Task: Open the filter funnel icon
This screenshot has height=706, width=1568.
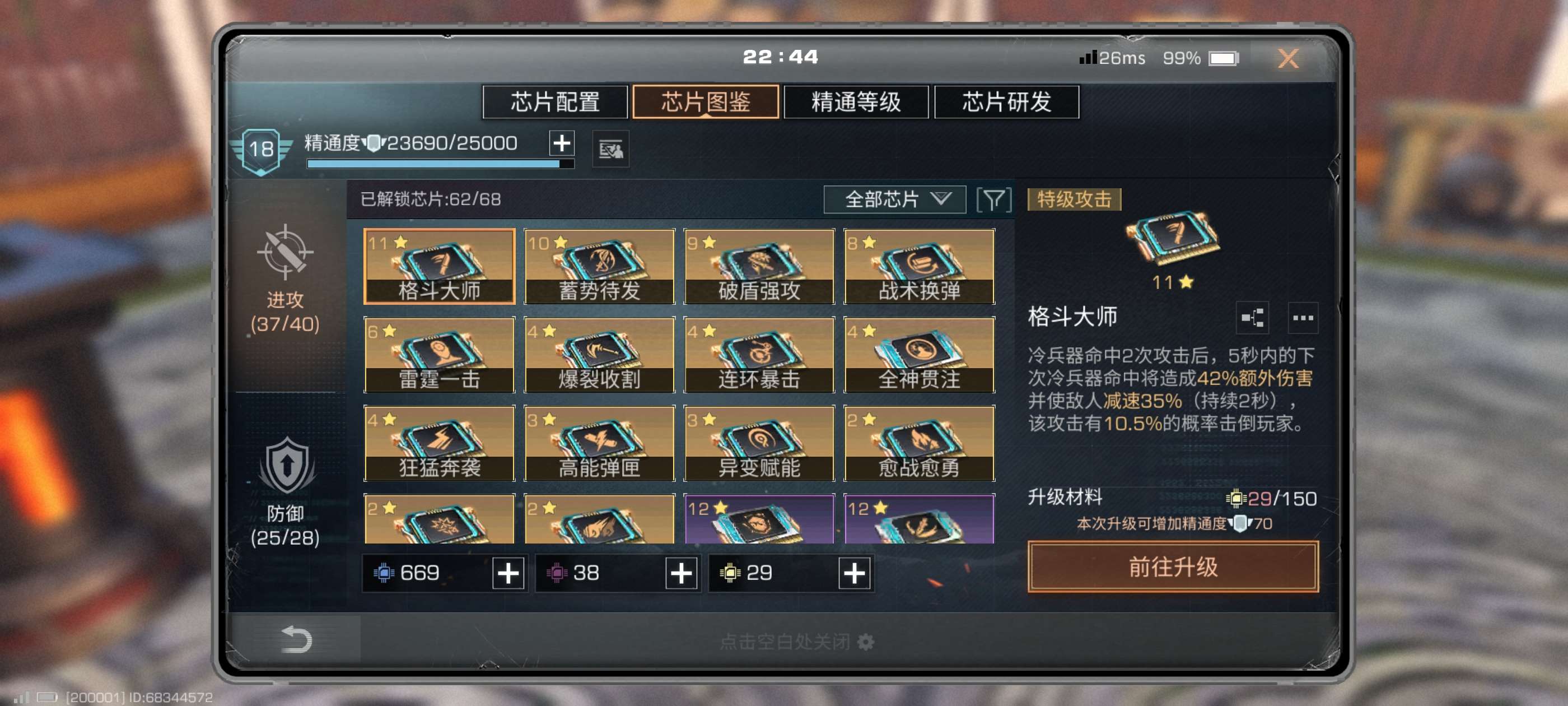Action: [x=994, y=200]
